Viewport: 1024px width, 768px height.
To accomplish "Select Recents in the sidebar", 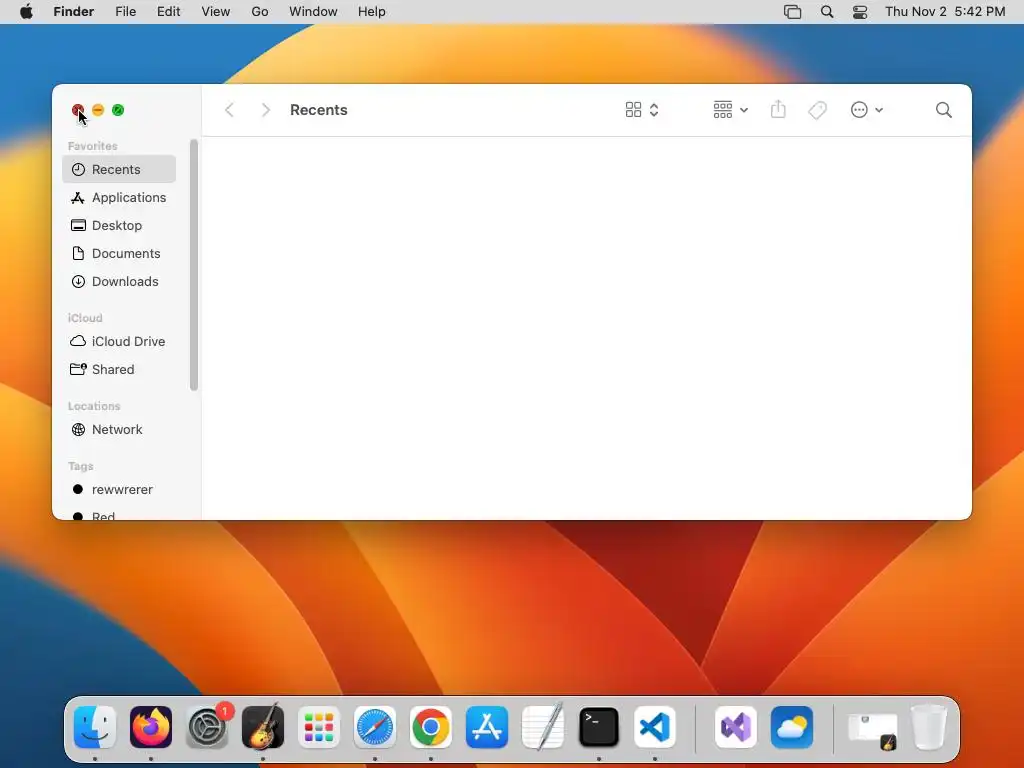I will click(x=119, y=169).
